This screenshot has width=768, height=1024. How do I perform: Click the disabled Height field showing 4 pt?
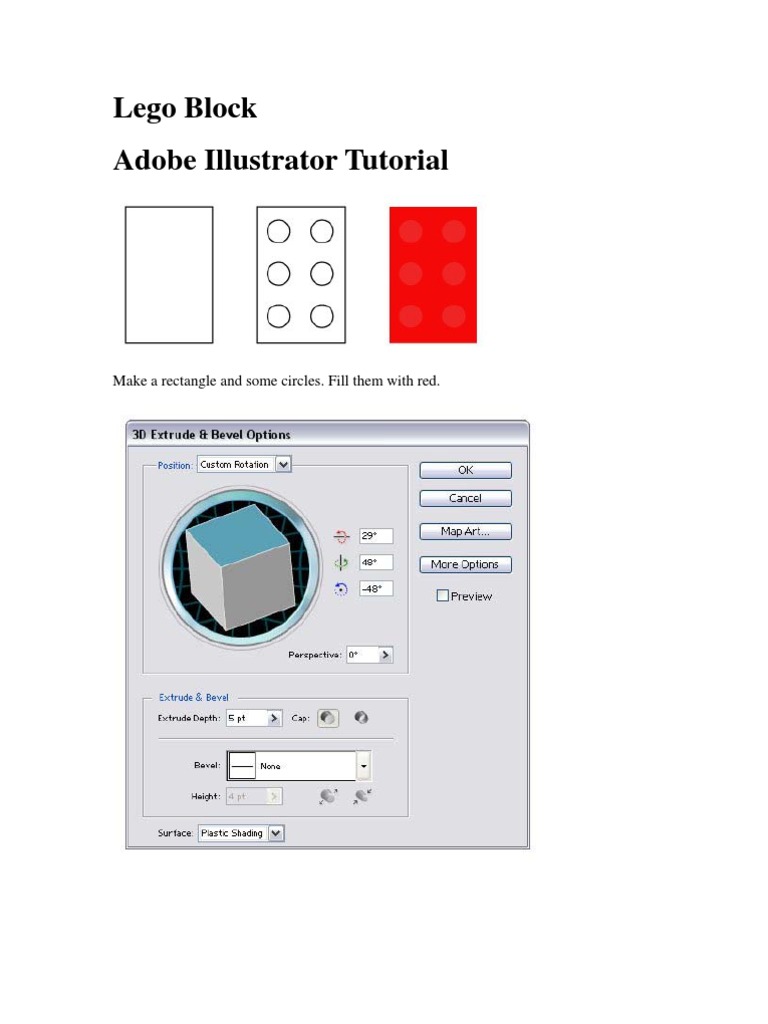(246, 797)
